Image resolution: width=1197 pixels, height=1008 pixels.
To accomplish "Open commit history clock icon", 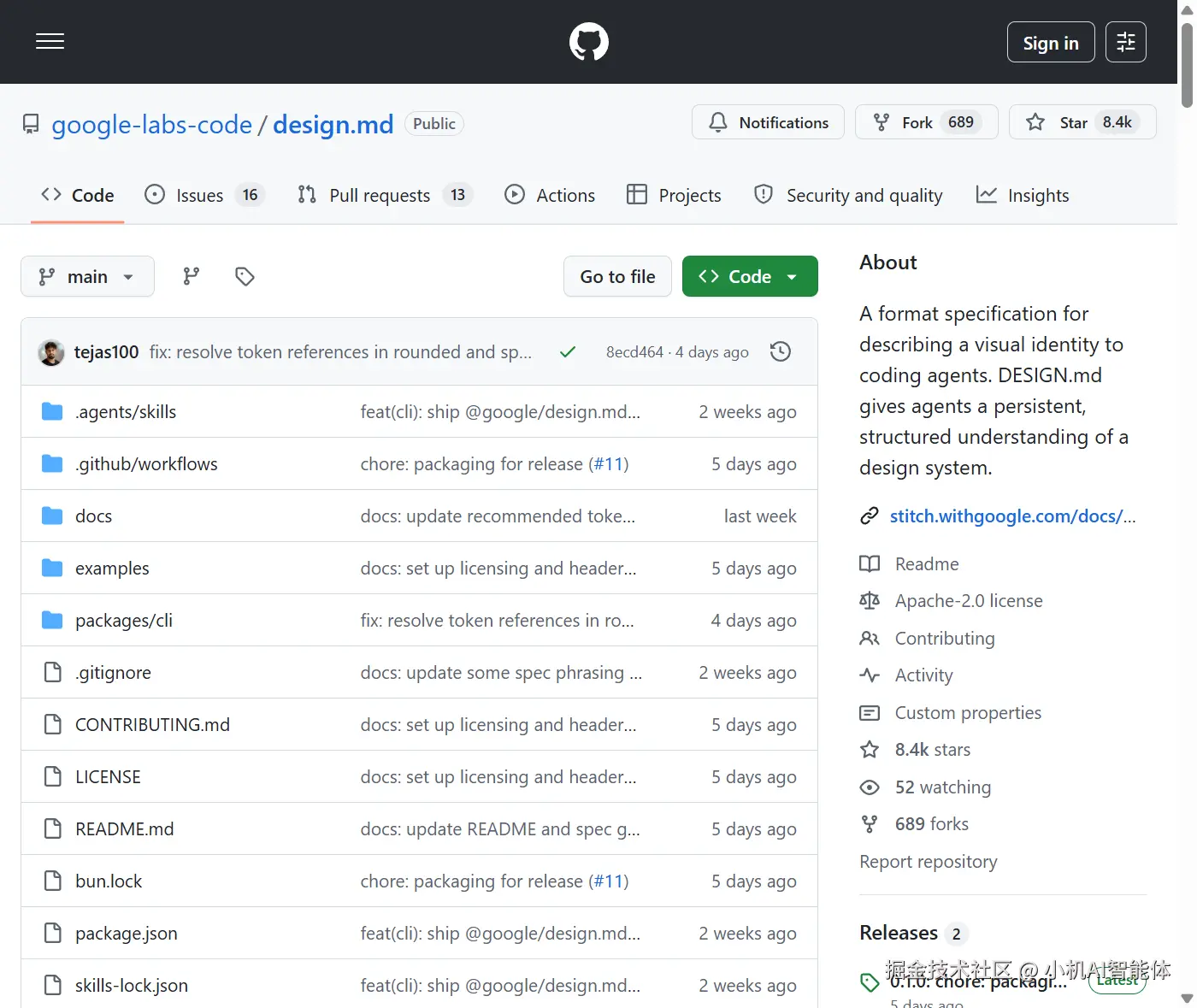I will tap(781, 351).
